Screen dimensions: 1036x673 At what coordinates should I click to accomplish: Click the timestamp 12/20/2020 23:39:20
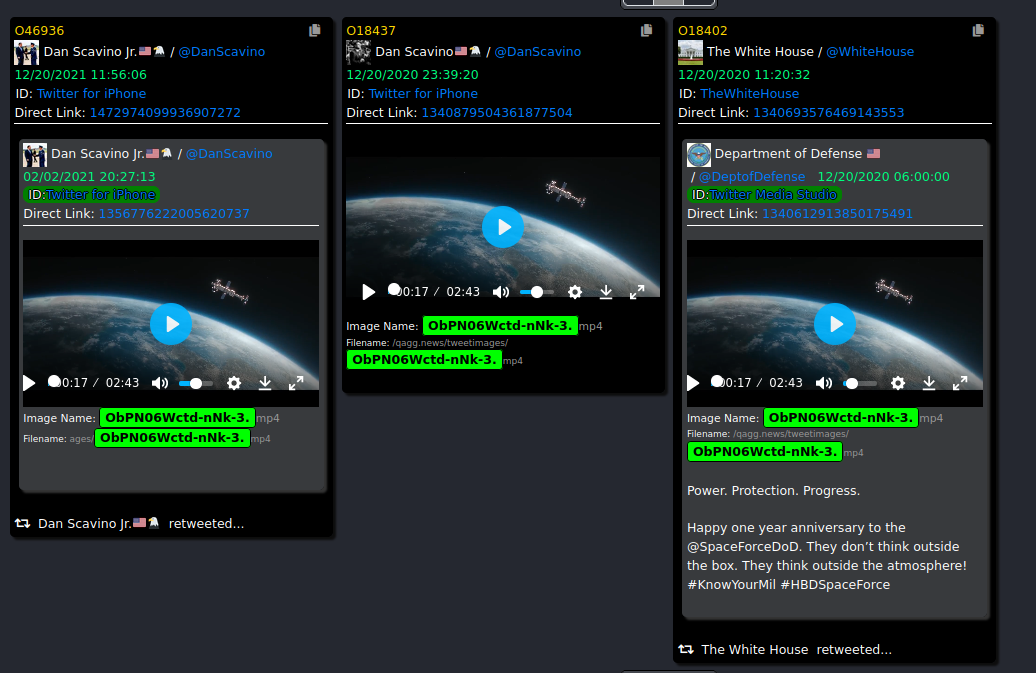[x=412, y=75]
